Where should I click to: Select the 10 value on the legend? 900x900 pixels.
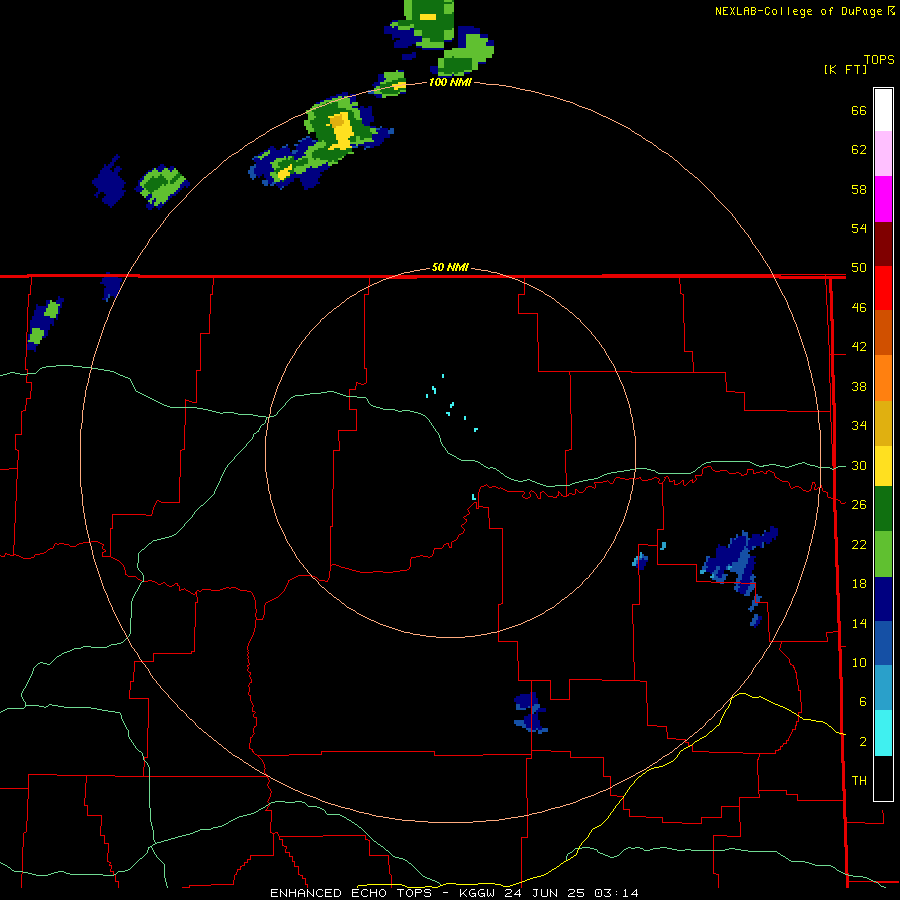(x=859, y=662)
